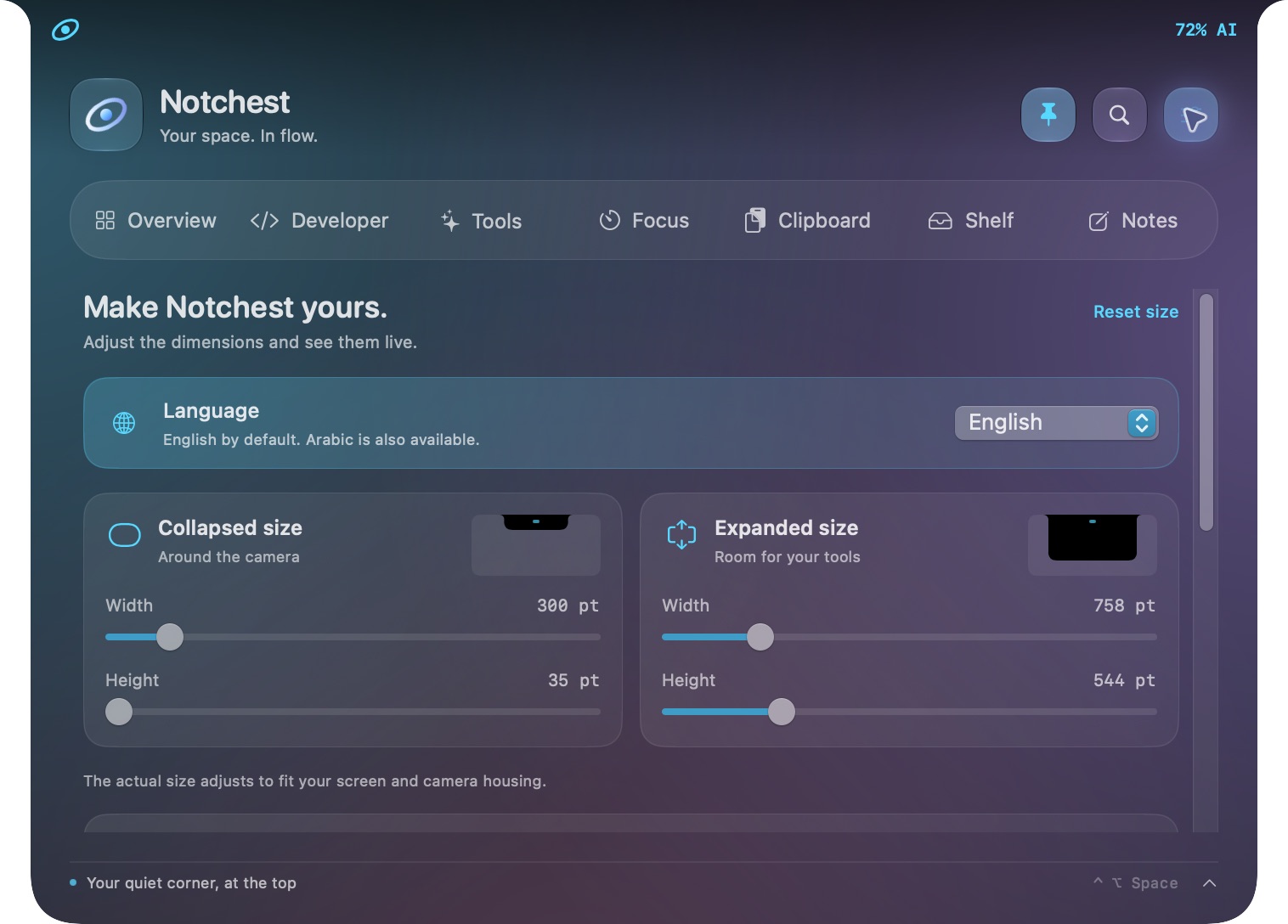Toggle the pin window button
The width and height of the screenshot is (1288, 924).
point(1048,115)
